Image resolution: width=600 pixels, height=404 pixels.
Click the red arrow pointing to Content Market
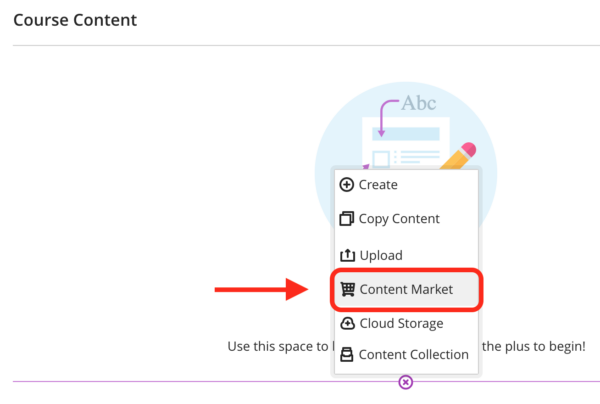tap(261, 290)
